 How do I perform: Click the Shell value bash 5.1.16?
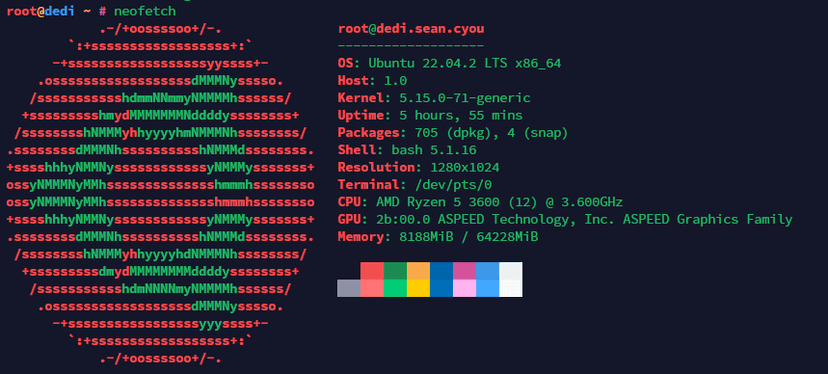point(434,151)
